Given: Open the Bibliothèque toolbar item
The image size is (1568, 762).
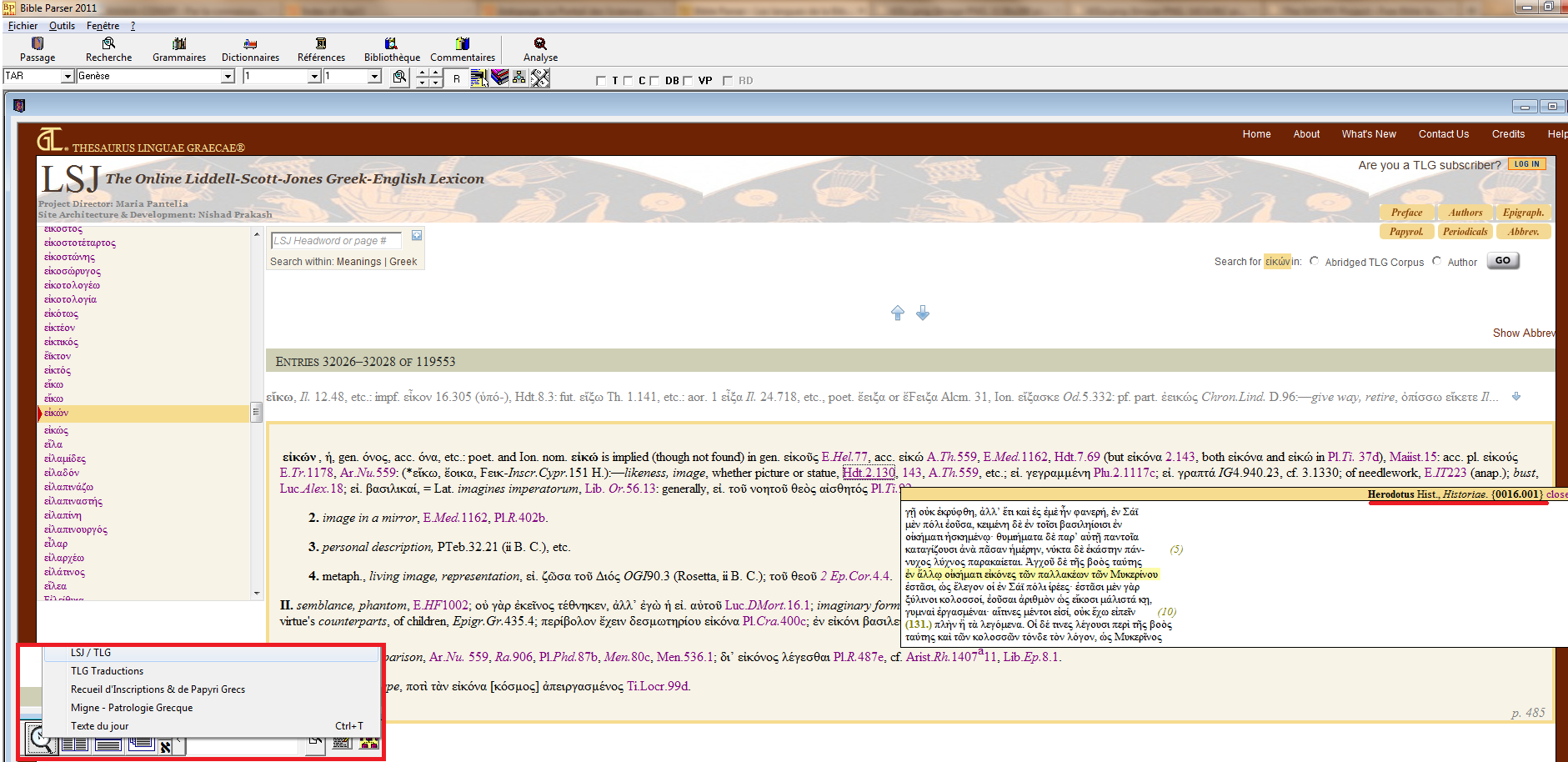Looking at the screenshot, I should pos(392,50).
